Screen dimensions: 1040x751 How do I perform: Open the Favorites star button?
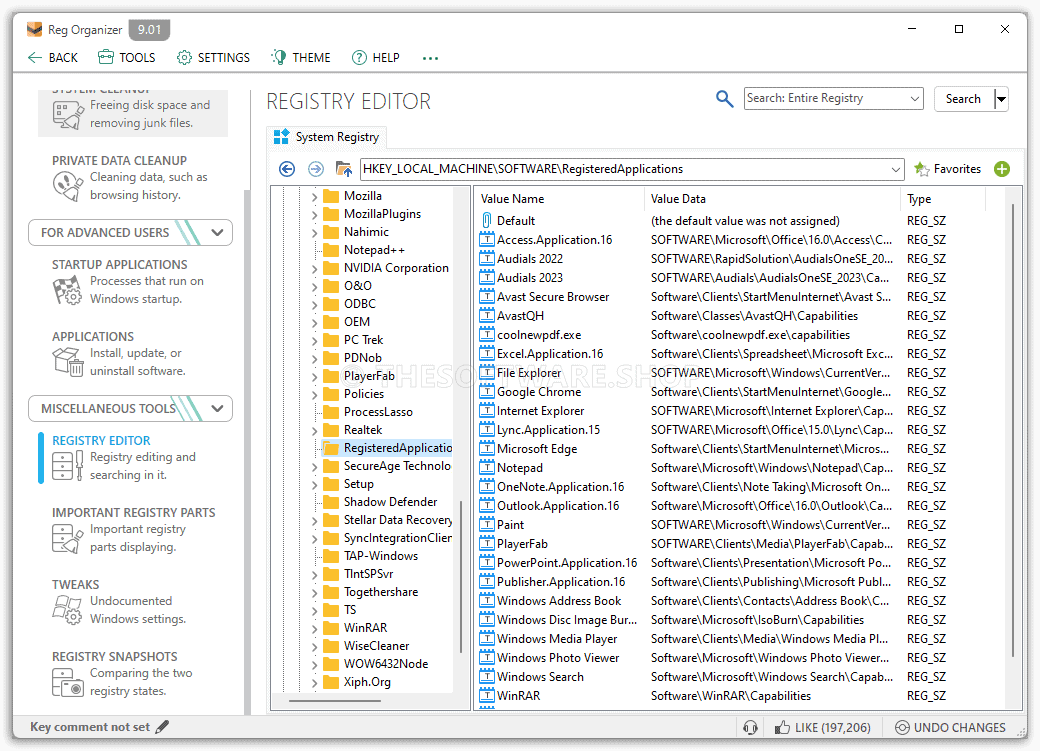(x=947, y=169)
